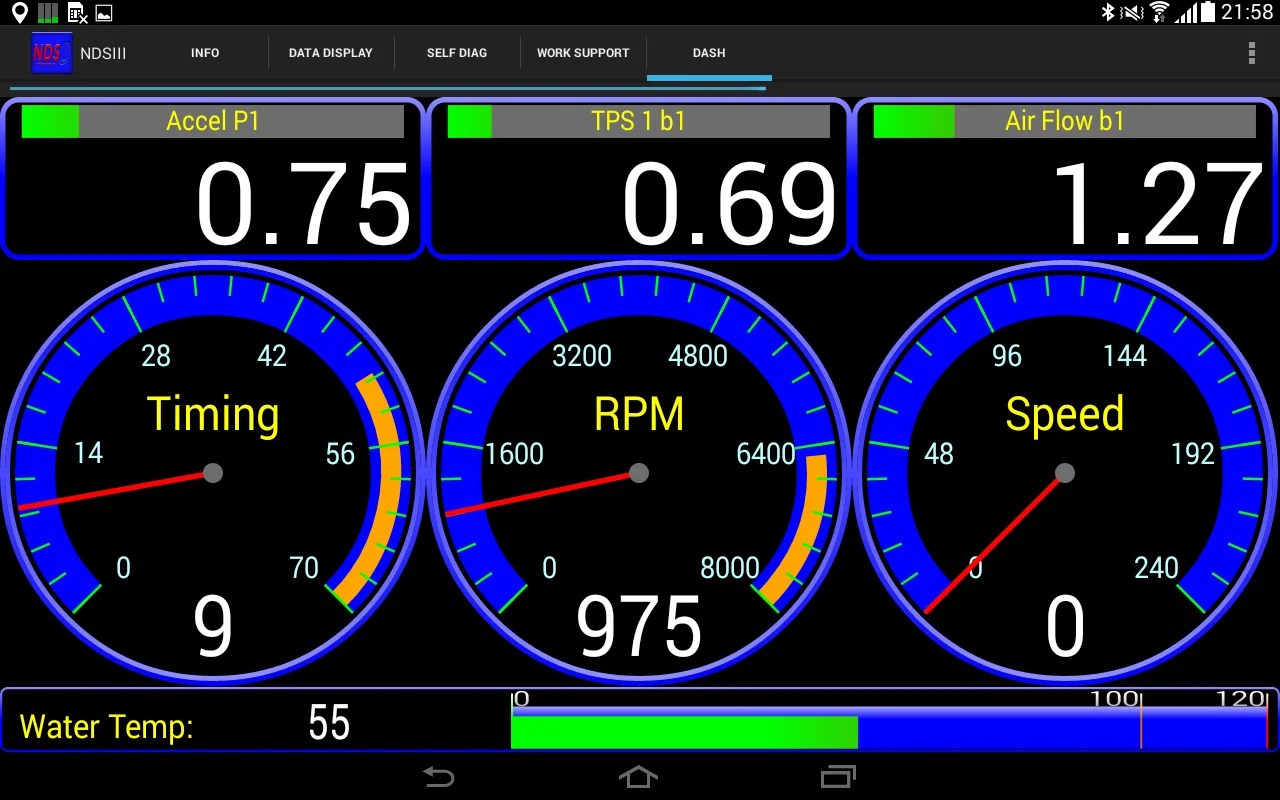Tap the cellular signal strength icon
This screenshot has width=1280, height=800.
[x=1186, y=12]
